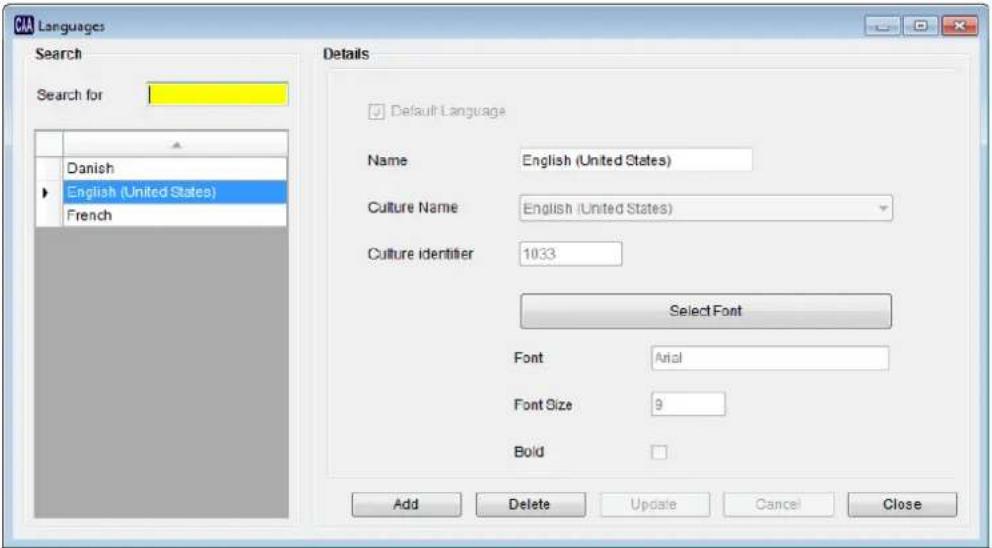Click the Cancel button
The image size is (992, 548).
pos(778,505)
